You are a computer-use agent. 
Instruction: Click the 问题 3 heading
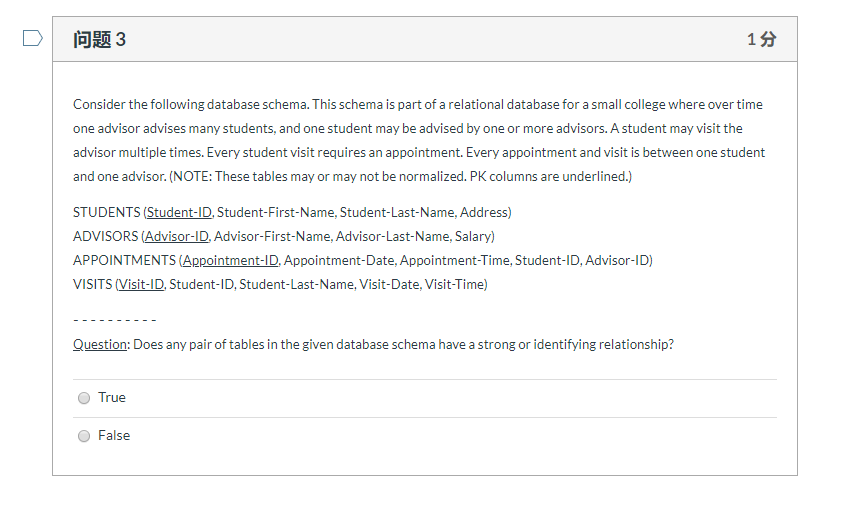100,39
